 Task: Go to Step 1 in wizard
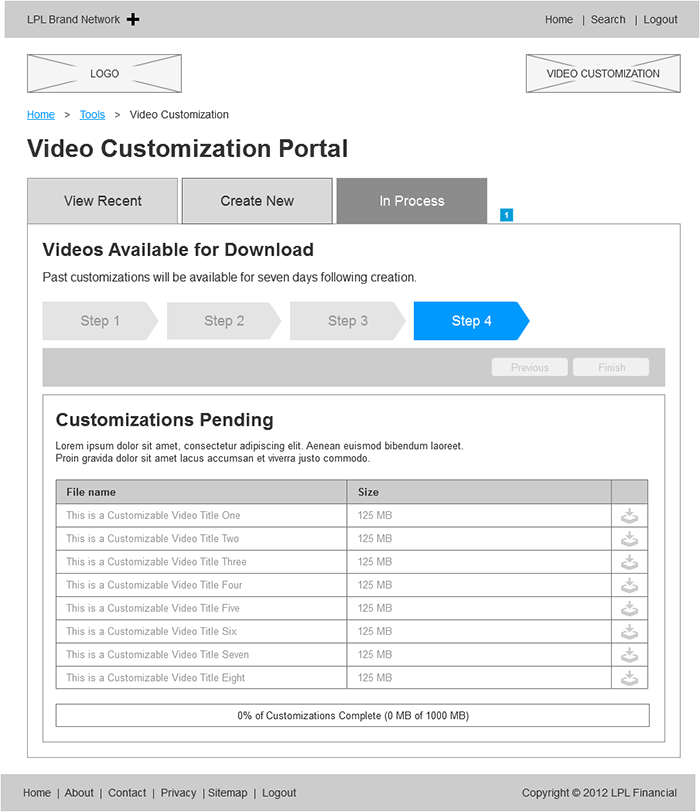(x=100, y=321)
